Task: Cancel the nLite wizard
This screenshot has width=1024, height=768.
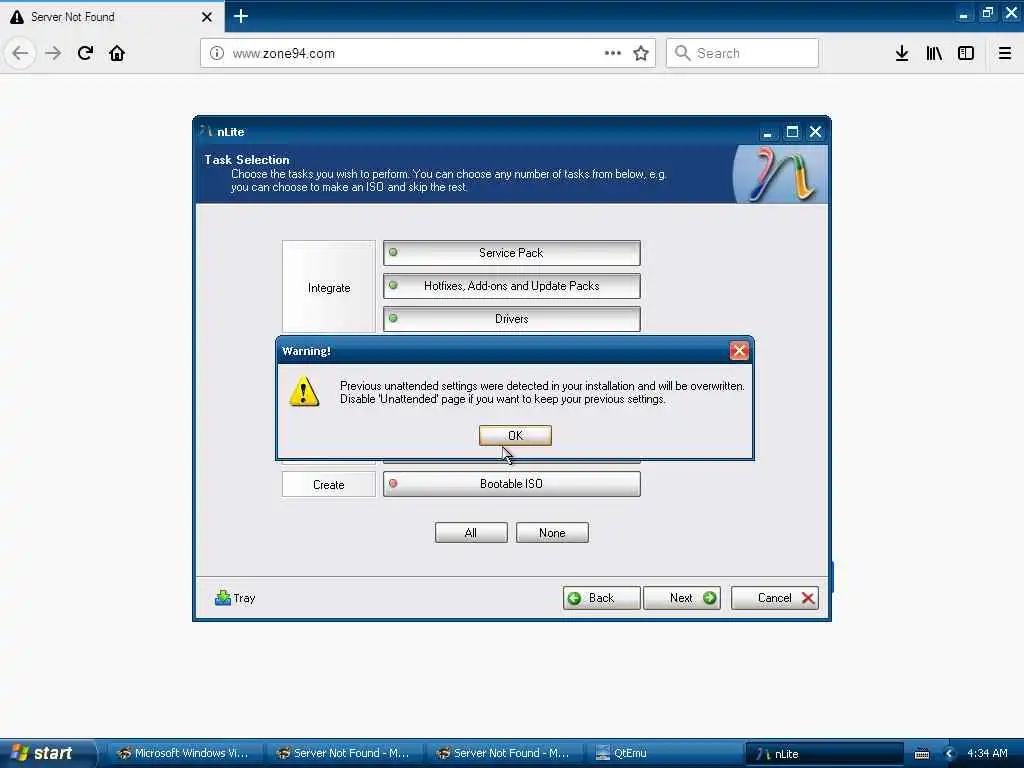Action: (x=775, y=598)
